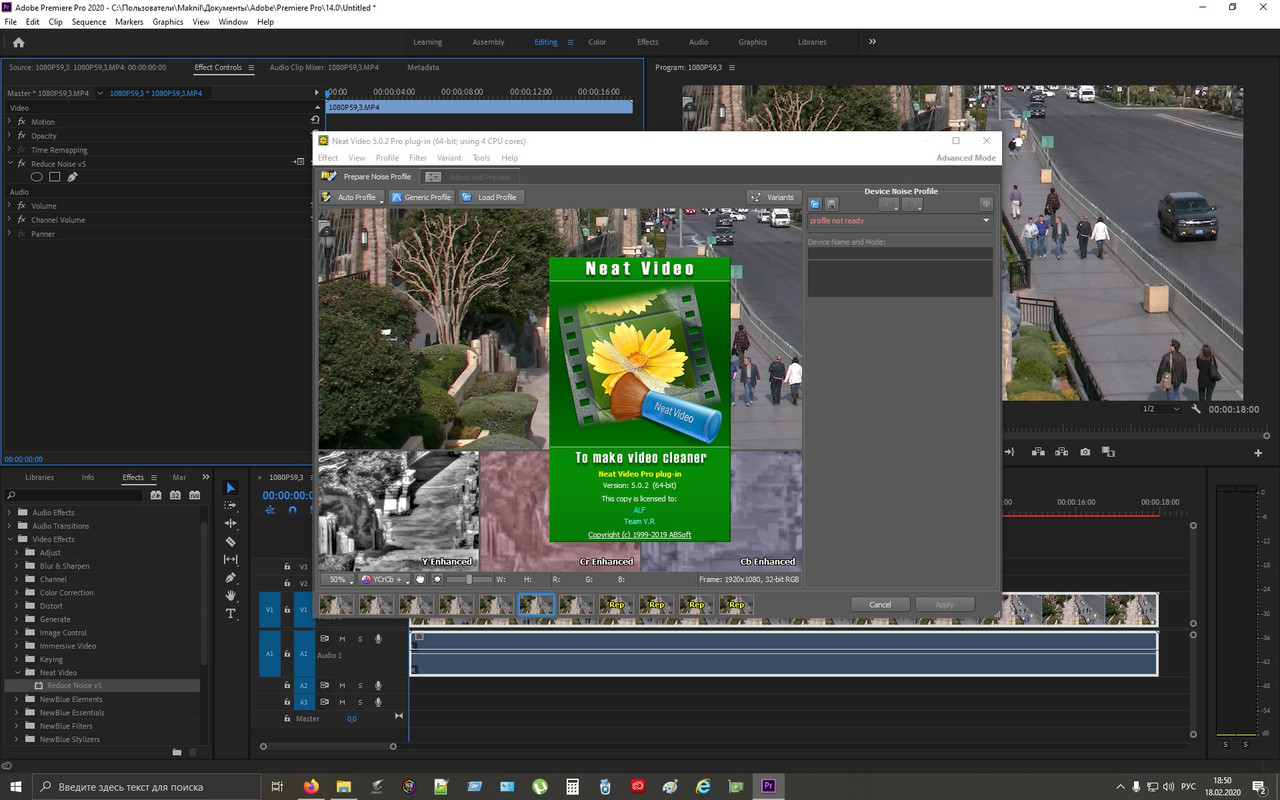Select the Type tool
The image size is (1280, 800).
(x=231, y=613)
